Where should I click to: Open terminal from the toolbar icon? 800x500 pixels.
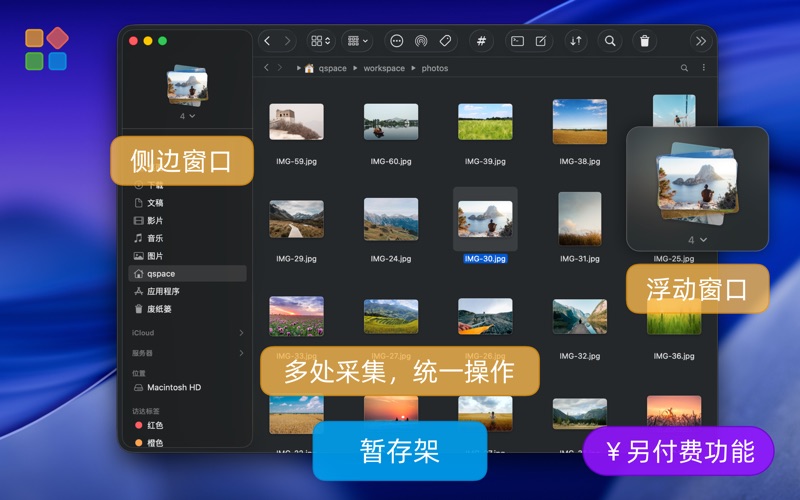517,41
